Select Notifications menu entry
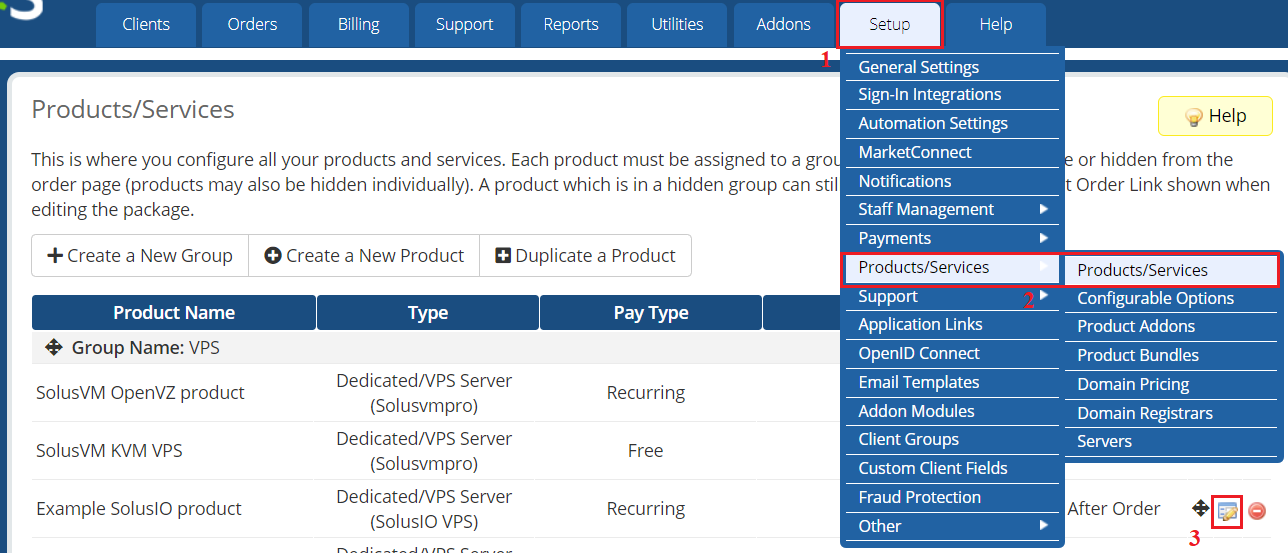 click(x=953, y=181)
